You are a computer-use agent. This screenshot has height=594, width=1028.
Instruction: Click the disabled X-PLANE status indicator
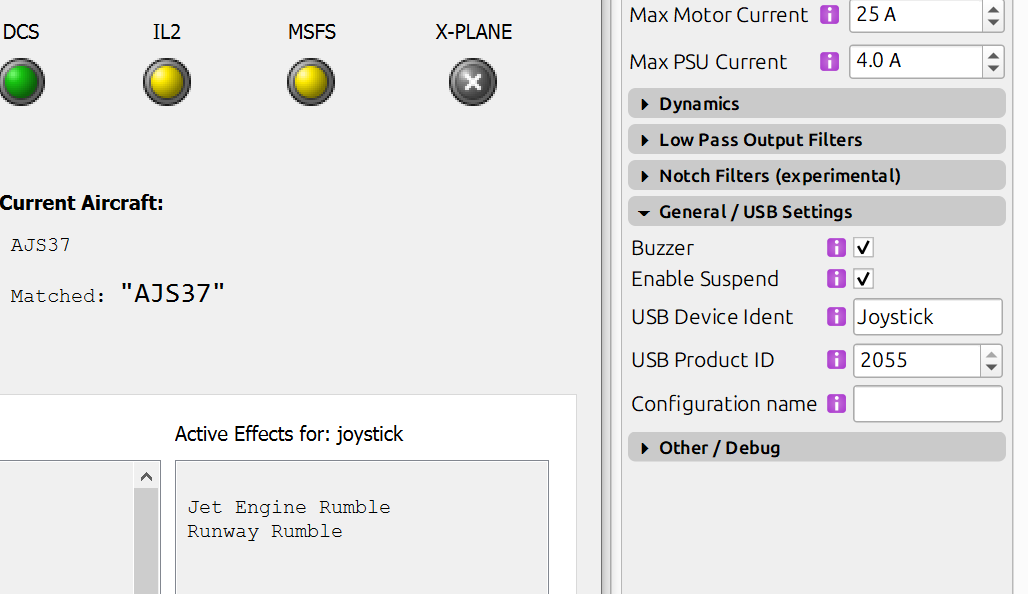pos(473,81)
